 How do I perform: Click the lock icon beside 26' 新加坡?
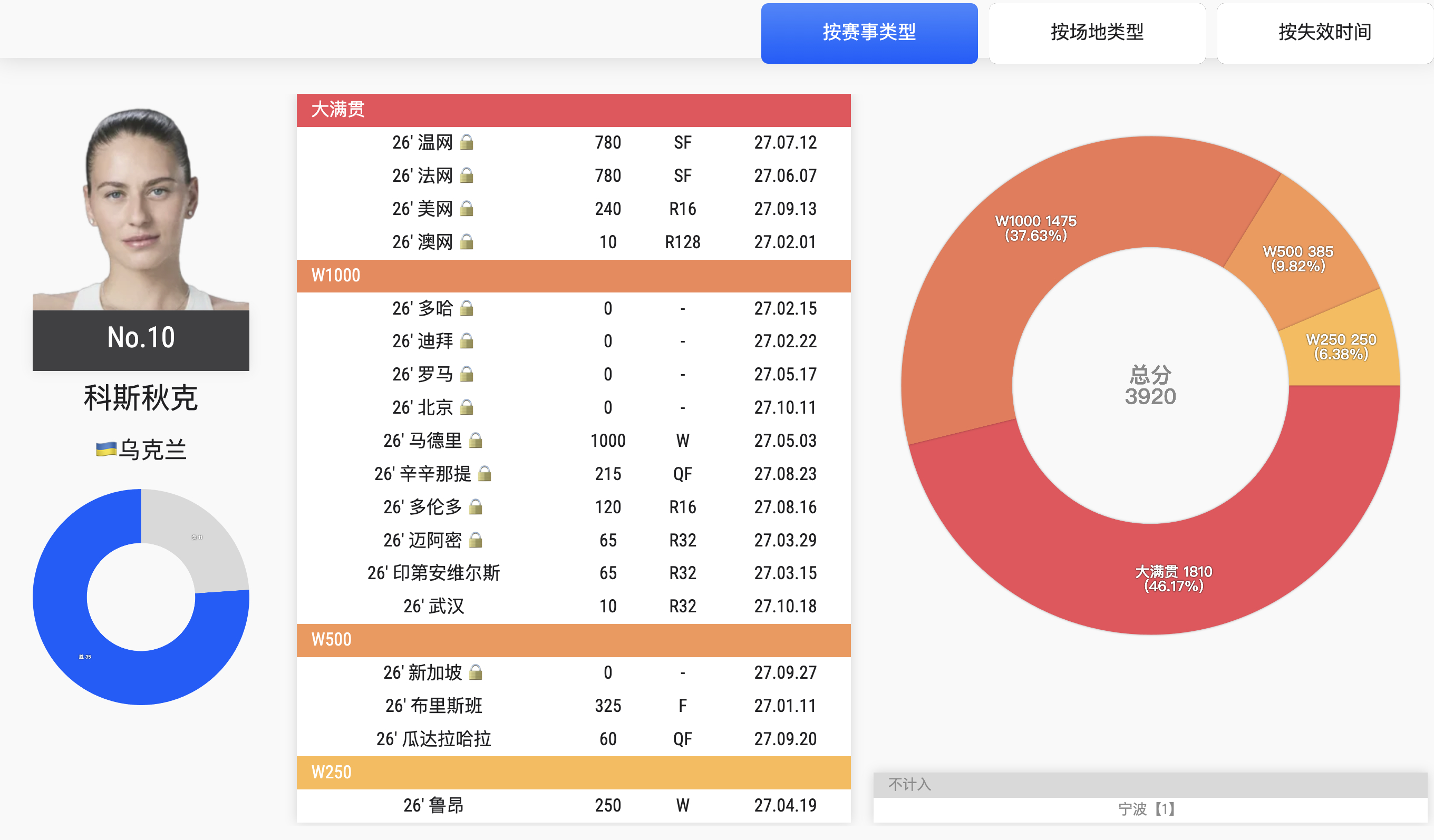(476, 672)
